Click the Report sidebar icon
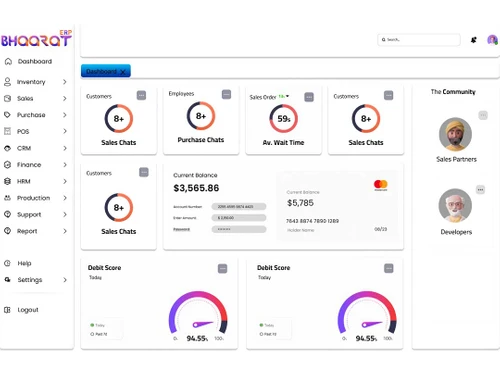This screenshot has width=500, height=375. click(x=7, y=231)
